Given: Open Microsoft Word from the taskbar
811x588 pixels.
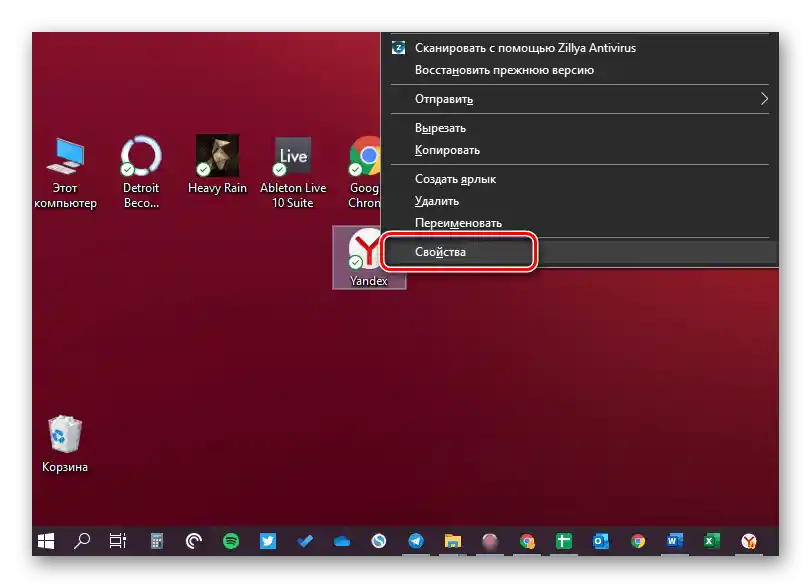Looking at the screenshot, I should [674, 541].
